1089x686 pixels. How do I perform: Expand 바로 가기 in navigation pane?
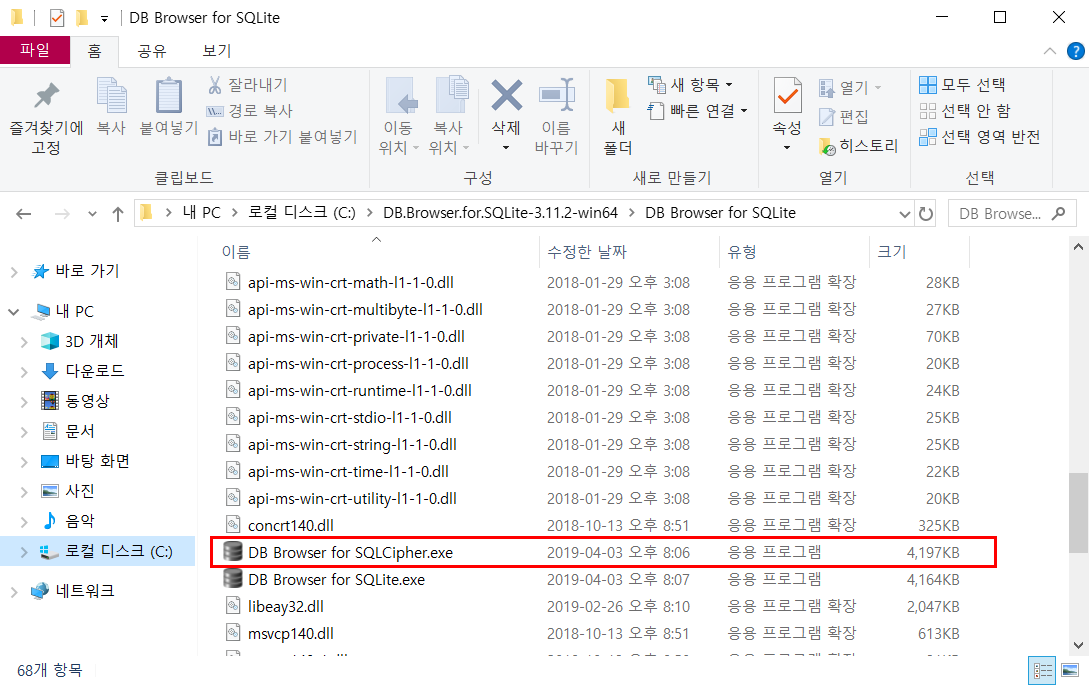click(x=14, y=272)
